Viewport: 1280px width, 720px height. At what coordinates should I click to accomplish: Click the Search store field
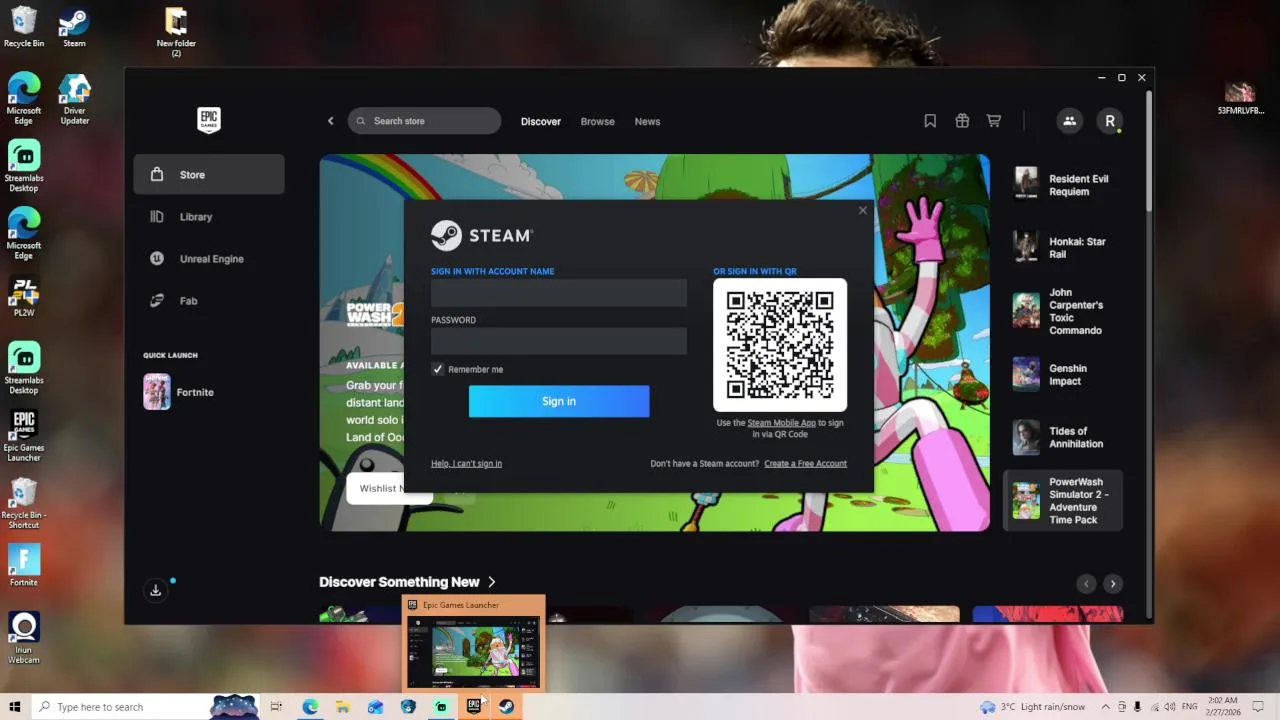click(x=424, y=121)
